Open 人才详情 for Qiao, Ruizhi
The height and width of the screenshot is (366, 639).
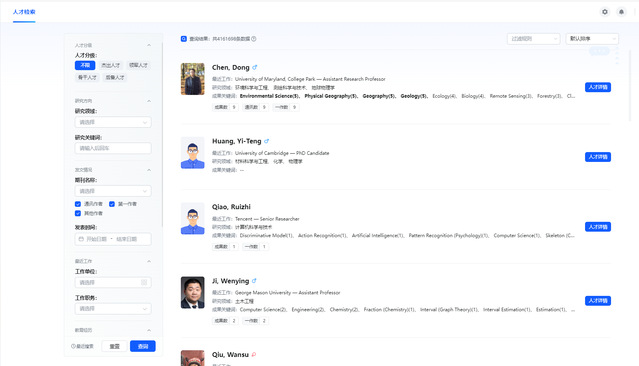pos(598,227)
